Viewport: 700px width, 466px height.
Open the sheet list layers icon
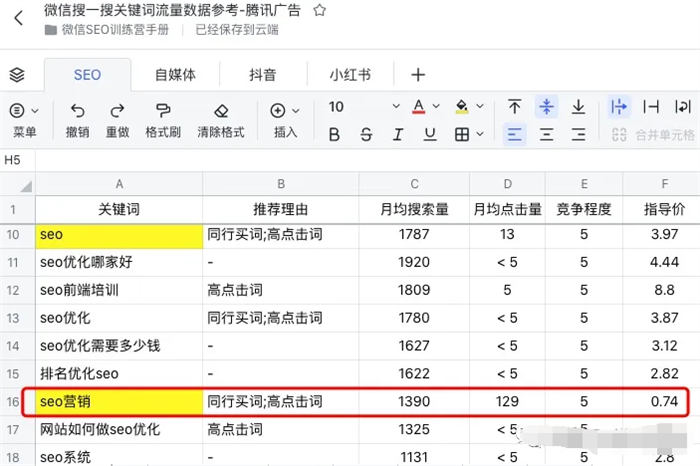[x=16, y=75]
